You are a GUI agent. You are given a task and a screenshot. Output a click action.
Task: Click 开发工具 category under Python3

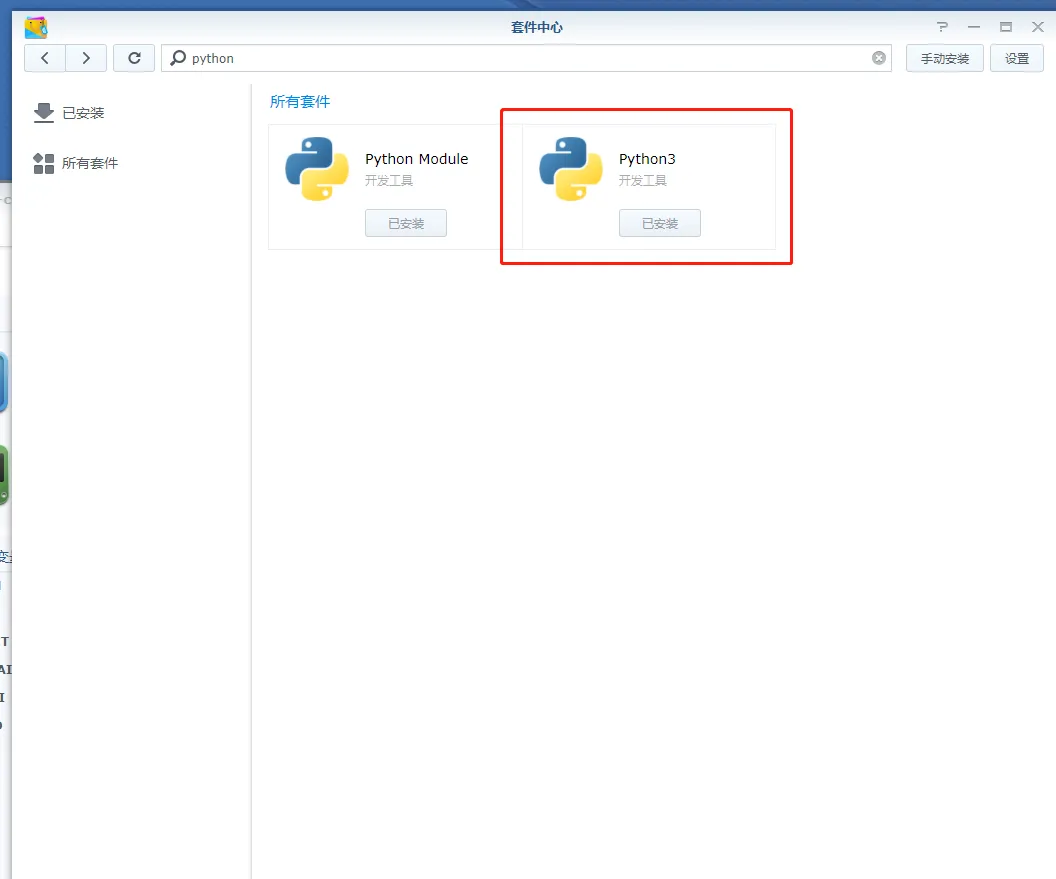click(642, 181)
